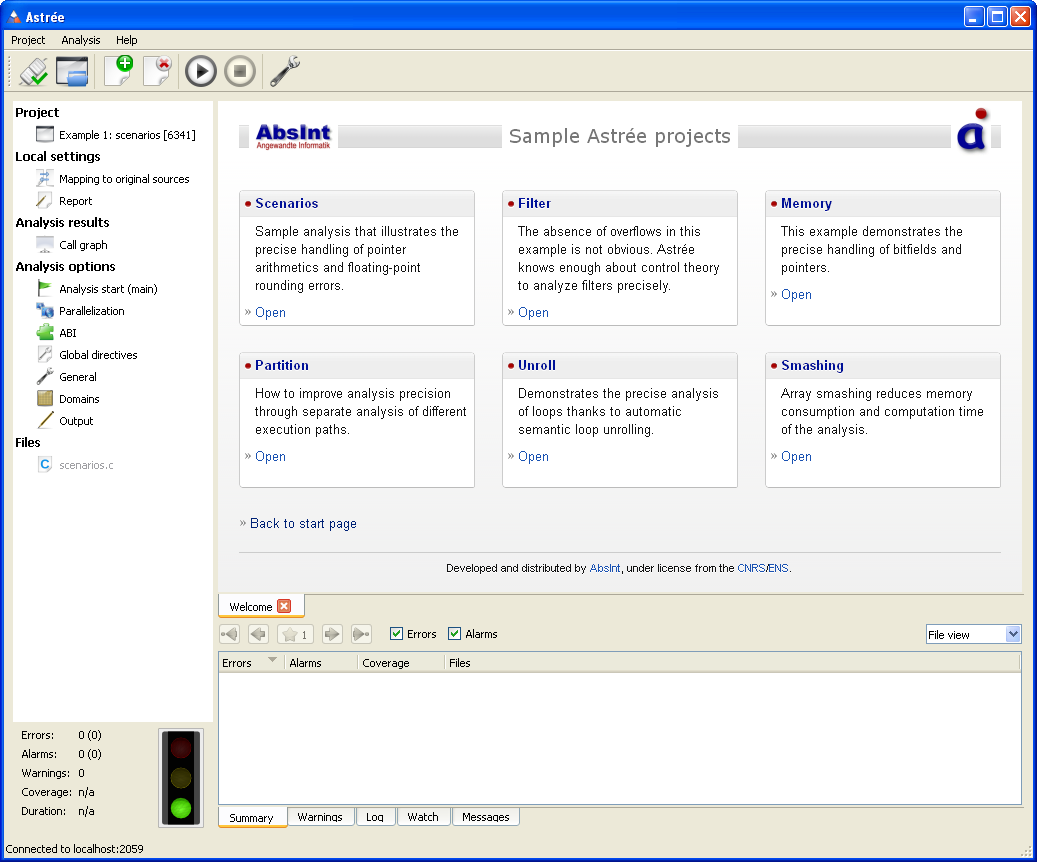Click the traffic light status indicator
The width and height of the screenshot is (1037, 862).
181,778
